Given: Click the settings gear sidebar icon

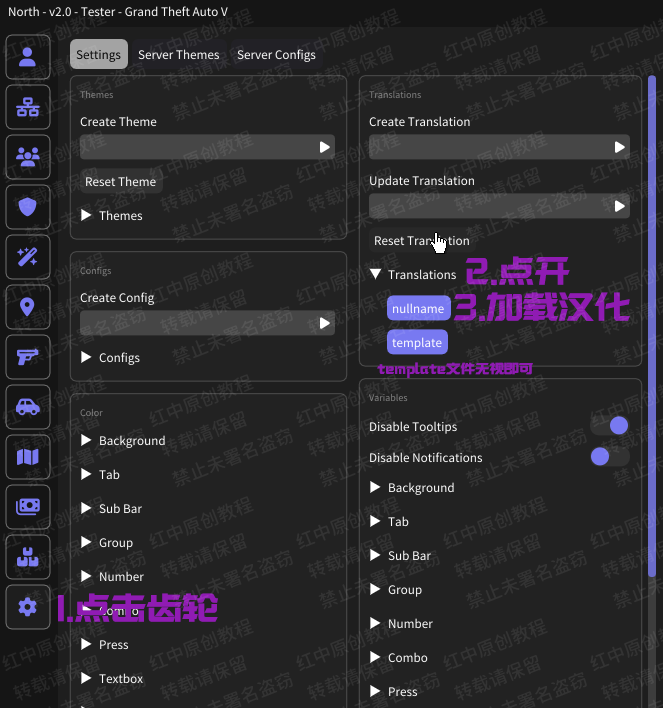Looking at the screenshot, I should tap(27, 606).
